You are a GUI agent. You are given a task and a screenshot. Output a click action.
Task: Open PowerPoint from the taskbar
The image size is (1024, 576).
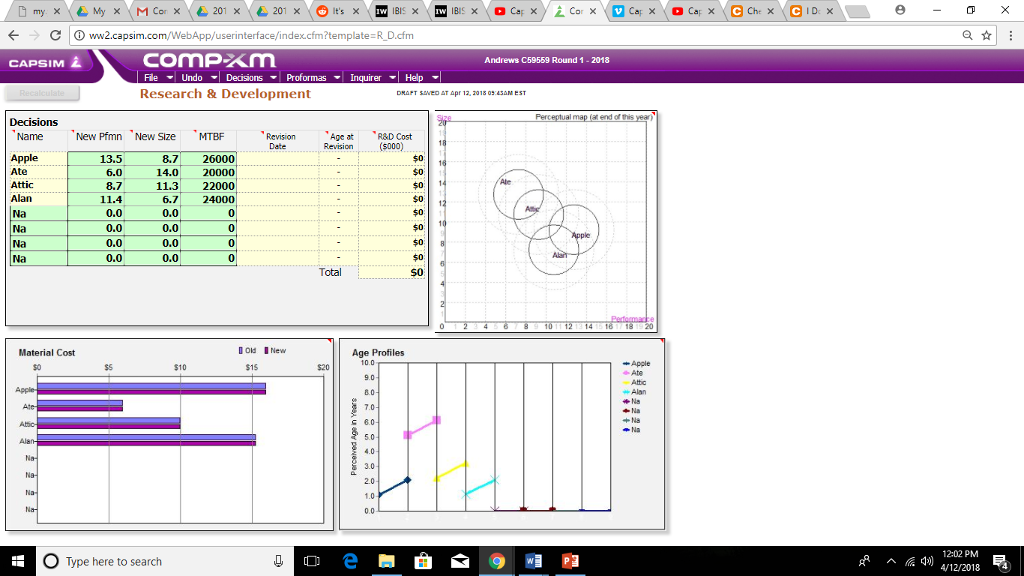(570, 561)
